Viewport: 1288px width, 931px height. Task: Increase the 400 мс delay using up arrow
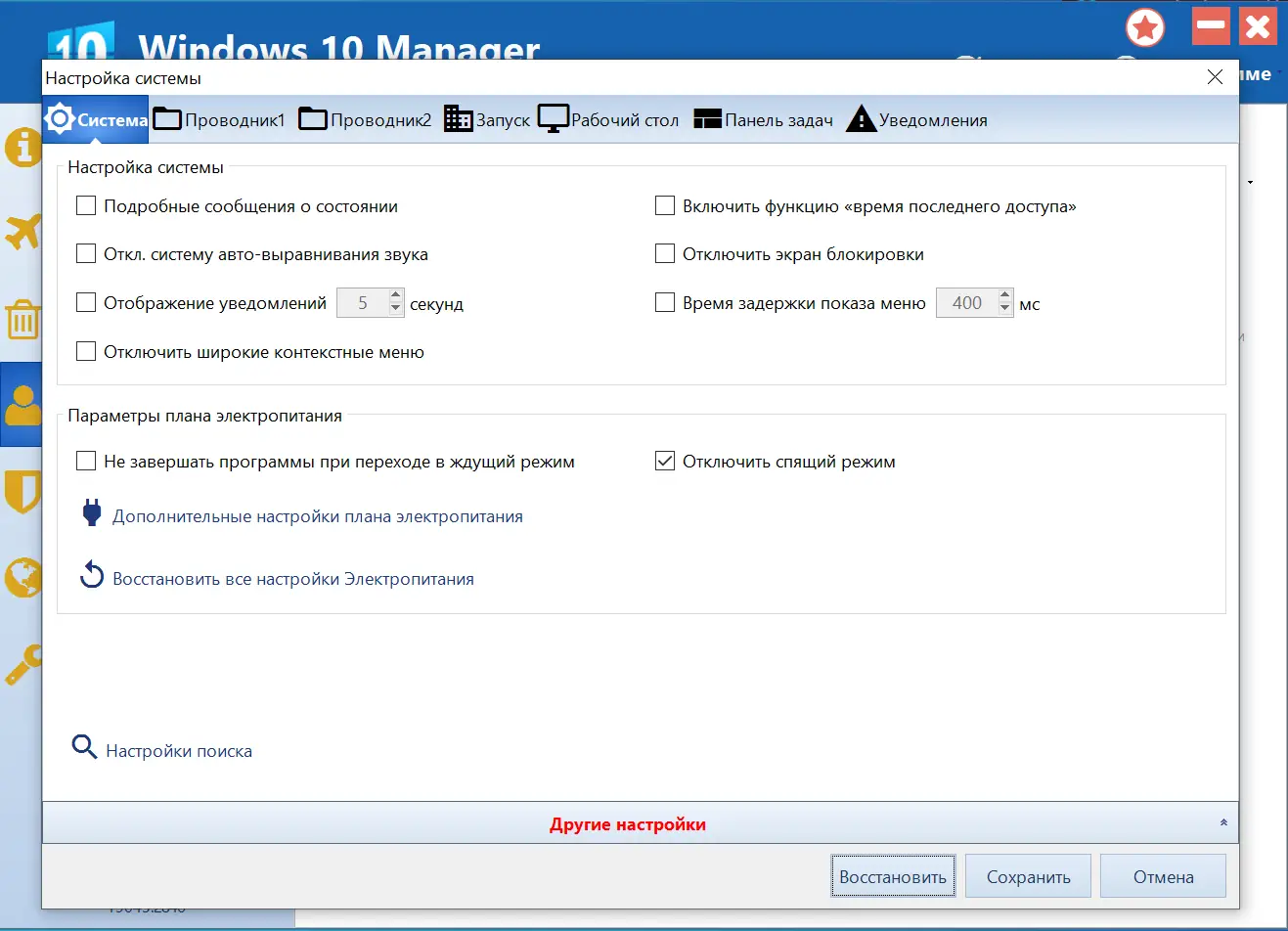1004,296
